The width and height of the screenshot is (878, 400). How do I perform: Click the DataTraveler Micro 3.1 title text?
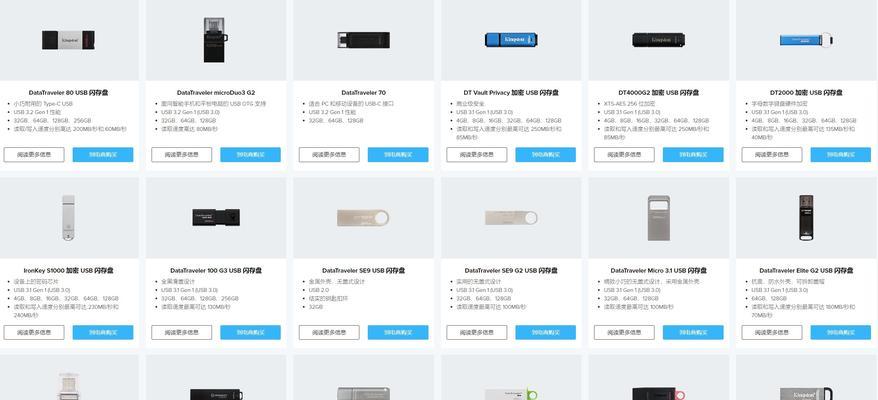pyautogui.click(x=658, y=270)
